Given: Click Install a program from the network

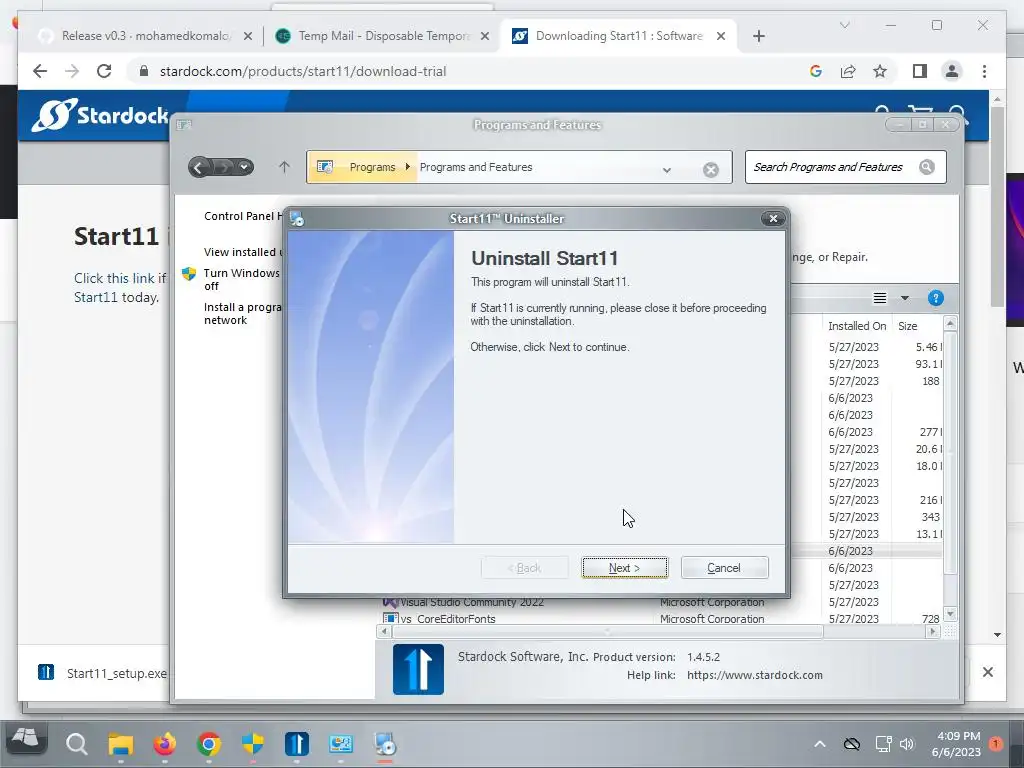Looking at the screenshot, I should (242, 313).
